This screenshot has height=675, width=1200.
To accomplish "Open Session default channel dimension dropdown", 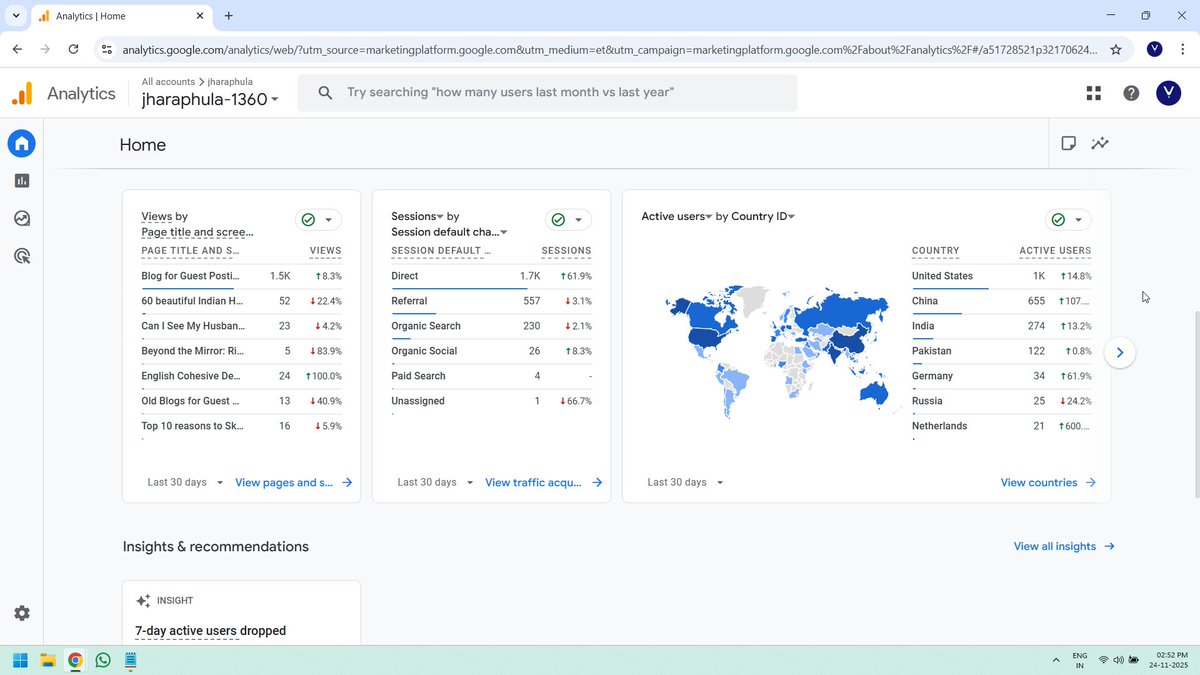I will [x=450, y=232].
